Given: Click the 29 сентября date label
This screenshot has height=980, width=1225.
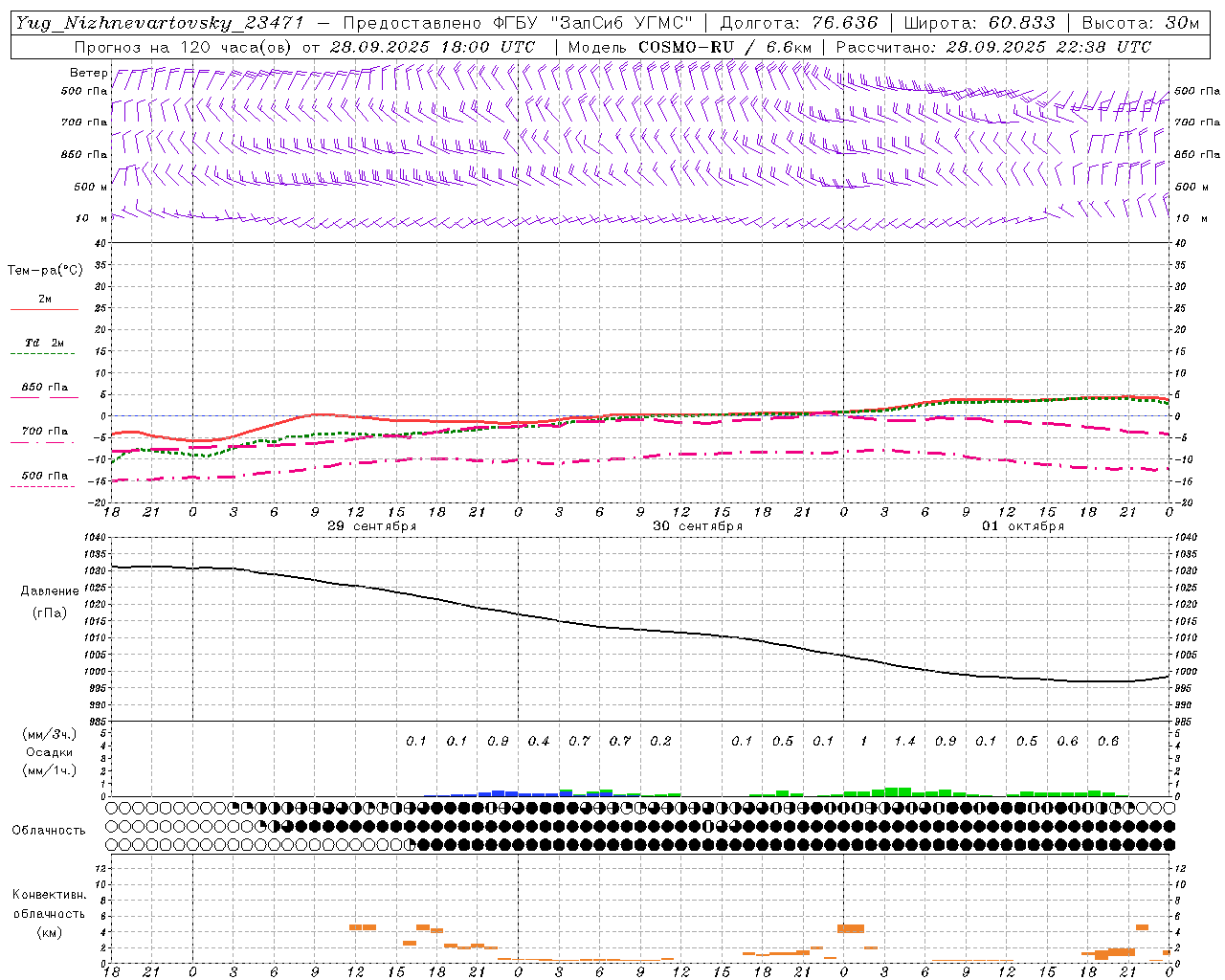Looking at the screenshot, I should [371, 526].
